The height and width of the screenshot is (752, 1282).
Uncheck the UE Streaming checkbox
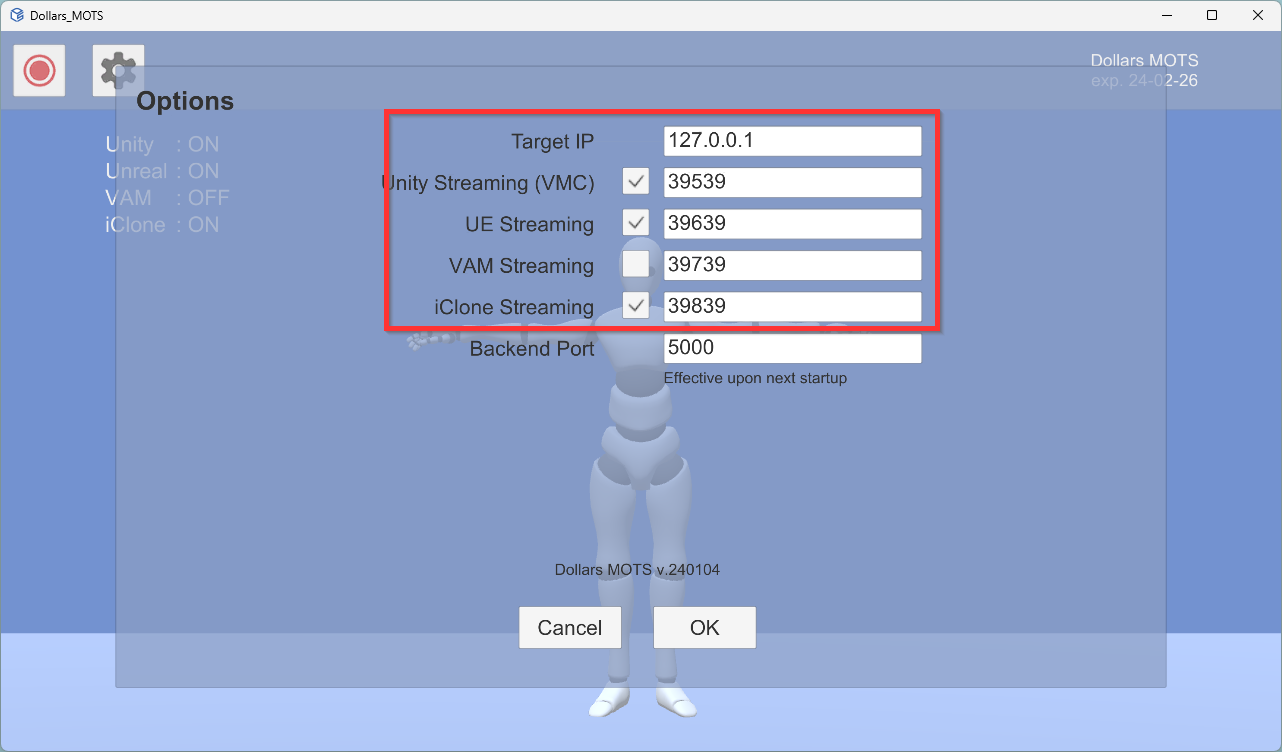coord(636,223)
